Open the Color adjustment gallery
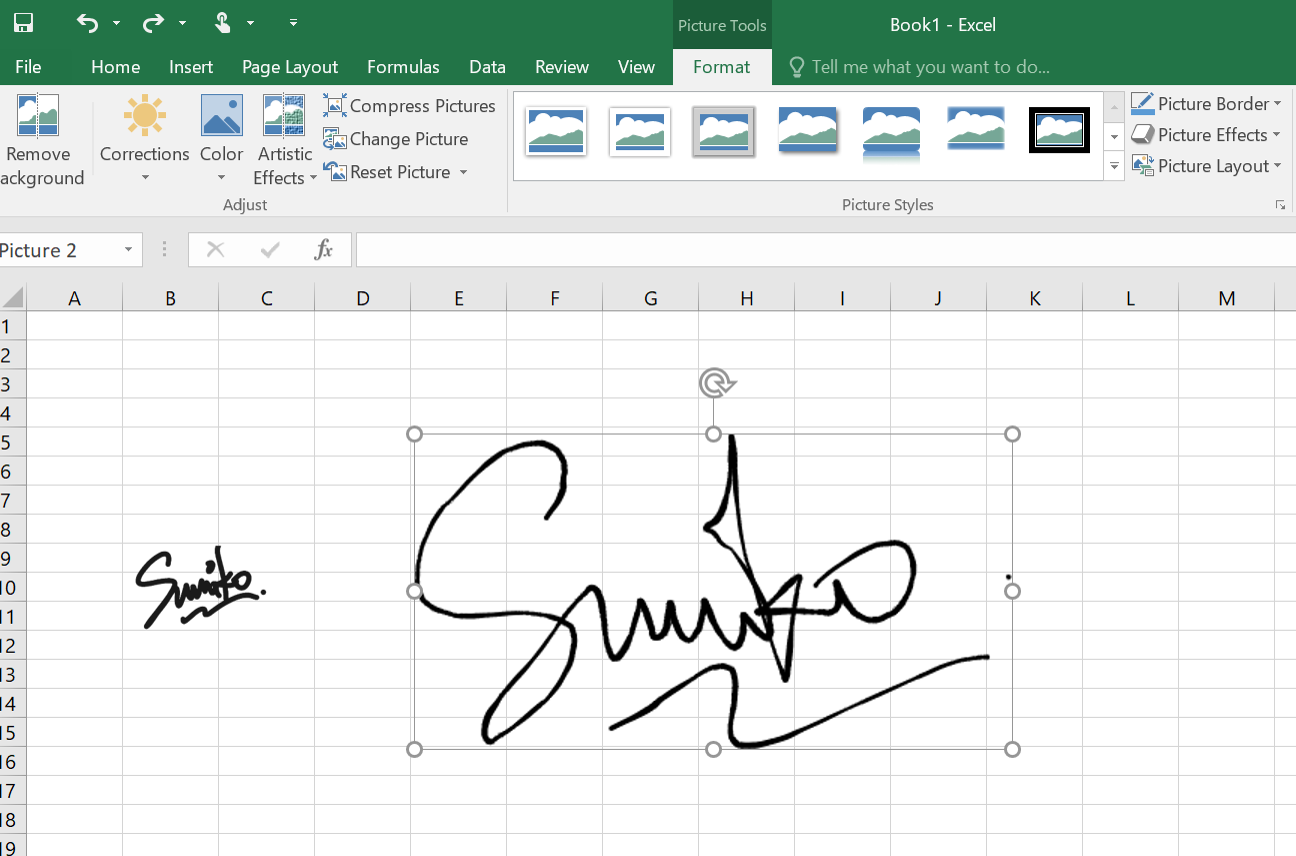The height and width of the screenshot is (856, 1296). (221, 140)
